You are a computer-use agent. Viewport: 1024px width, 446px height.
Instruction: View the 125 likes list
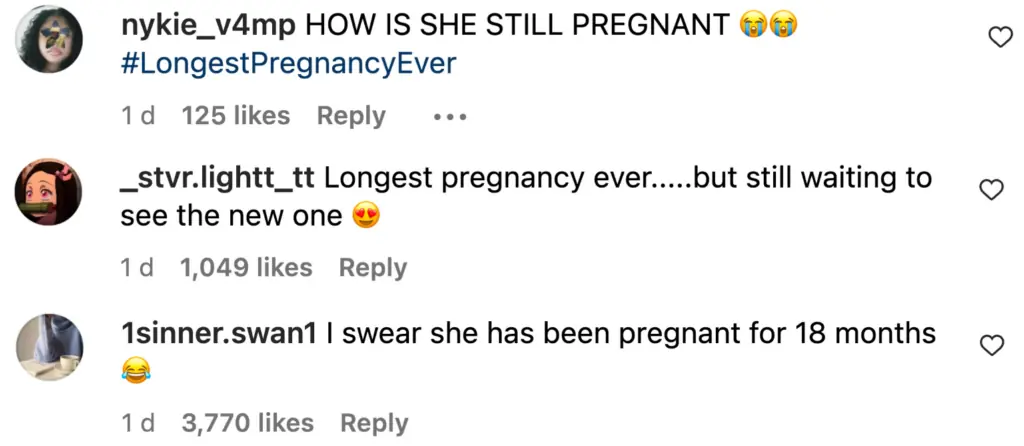coord(236,116)
